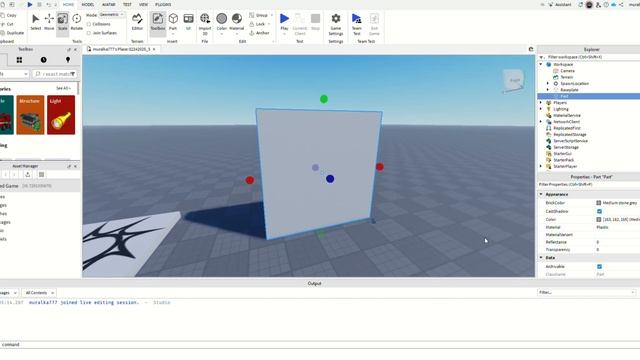Toggle Asset Manager grid view icon

click(x=41, y=175)
